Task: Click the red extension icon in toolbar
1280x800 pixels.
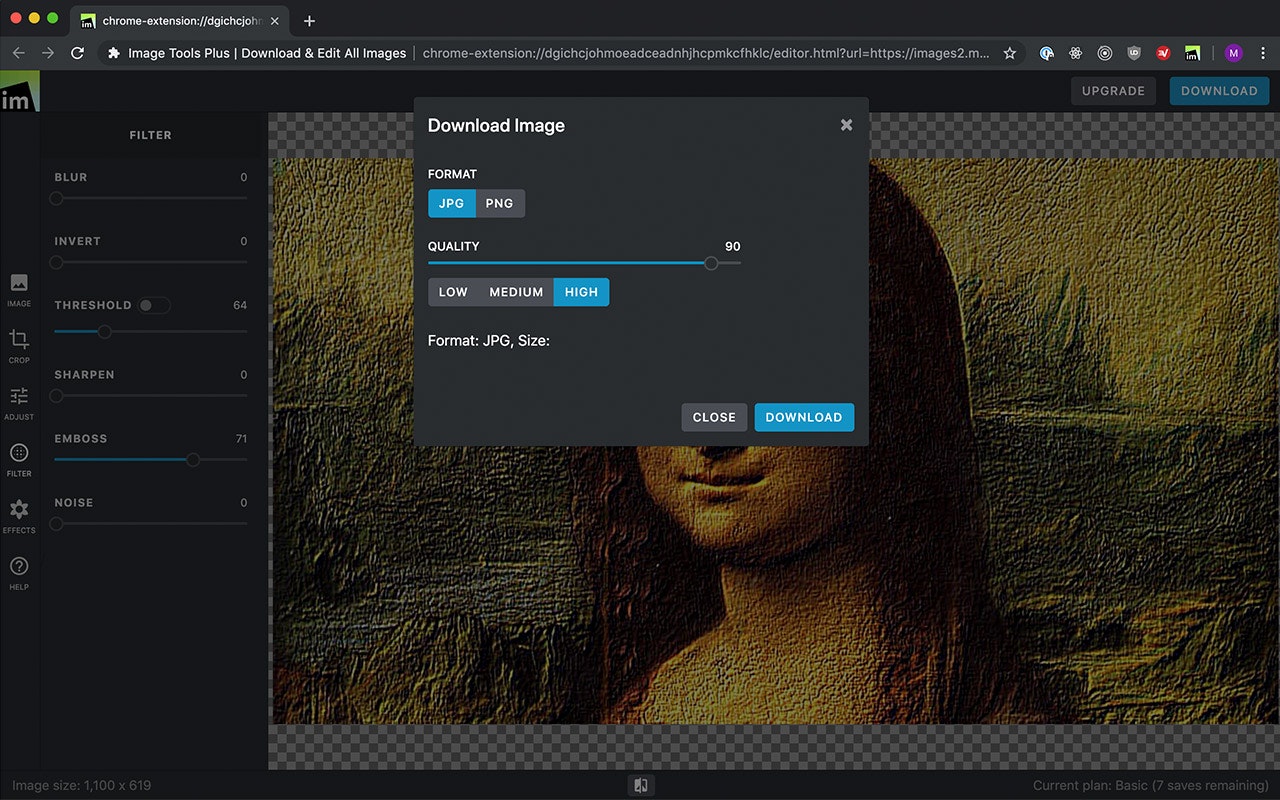Action: point(1163,53)
